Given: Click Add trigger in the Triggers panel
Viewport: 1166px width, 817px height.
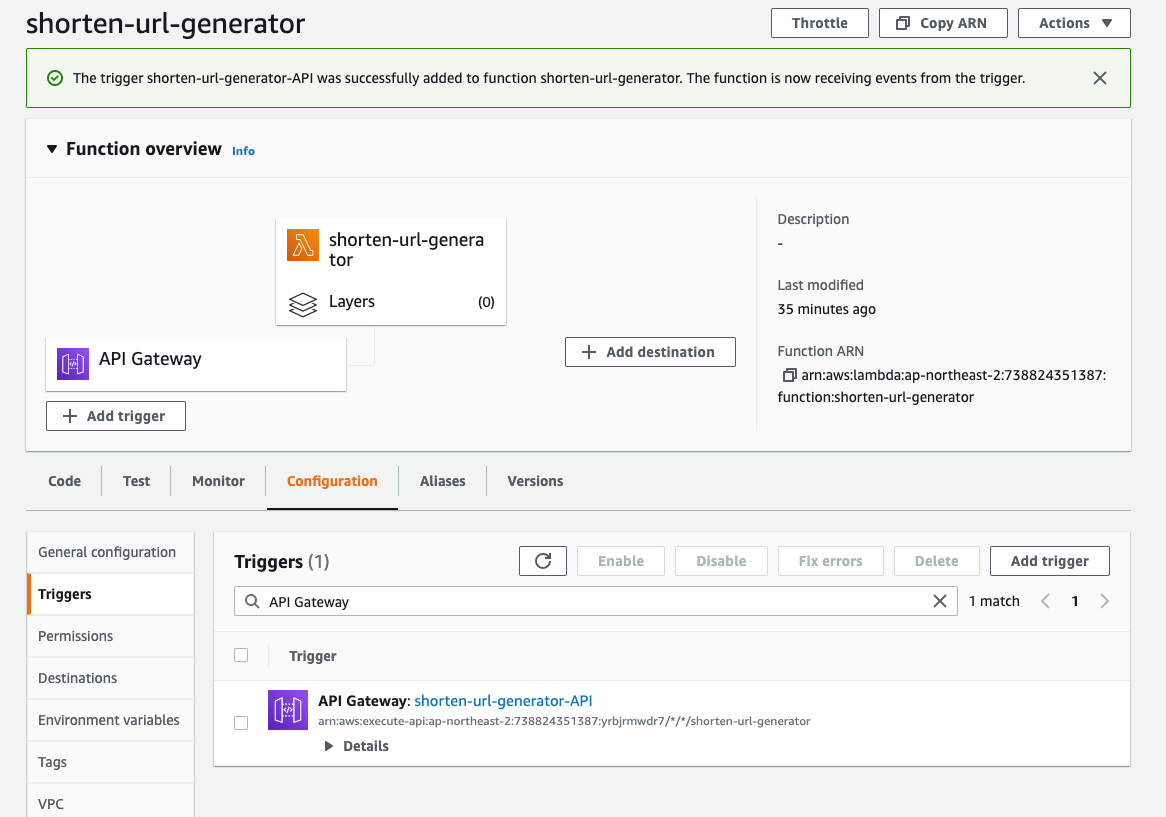Looking at the screenshot, I should tap(1049, 561).
